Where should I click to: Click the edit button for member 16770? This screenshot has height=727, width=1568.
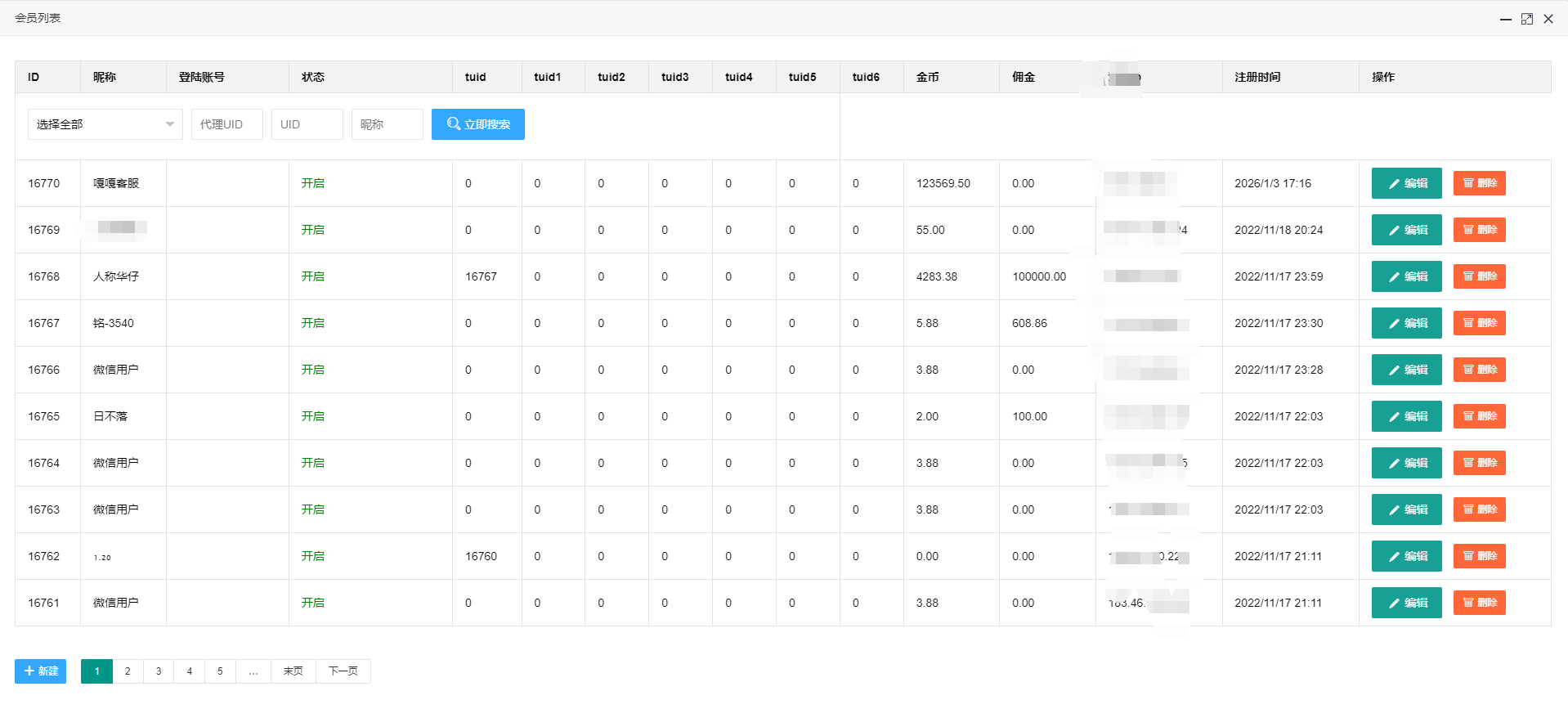[1406, 183]
